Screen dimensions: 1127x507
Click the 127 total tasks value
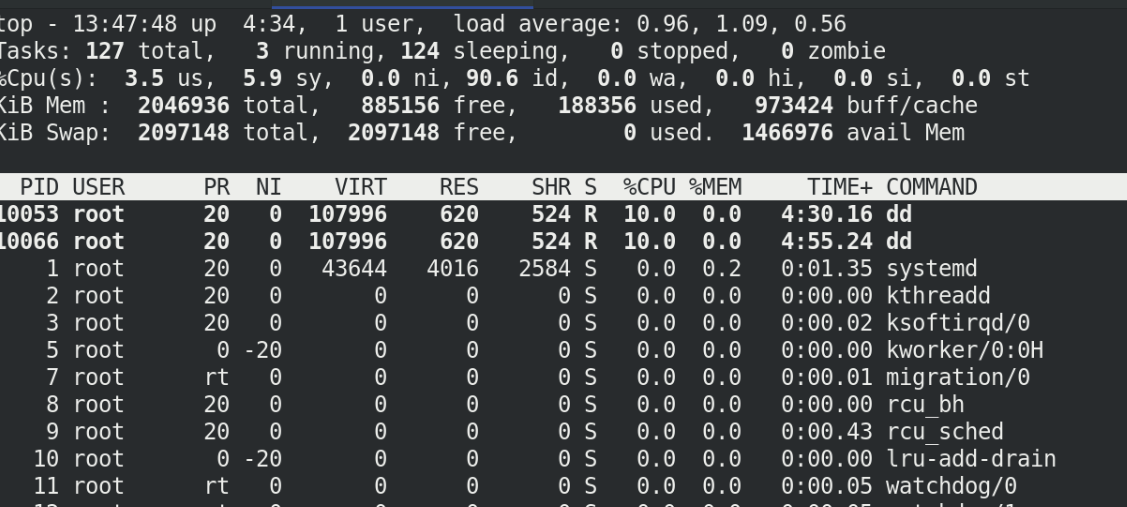point(105,51)
